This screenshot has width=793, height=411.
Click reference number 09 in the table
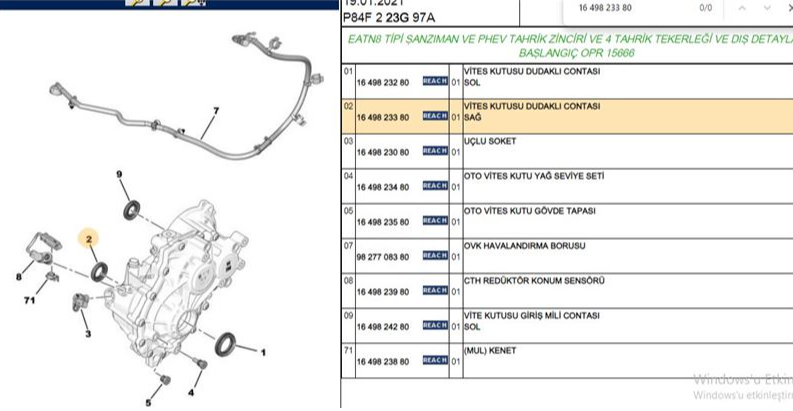coord(348,315)
